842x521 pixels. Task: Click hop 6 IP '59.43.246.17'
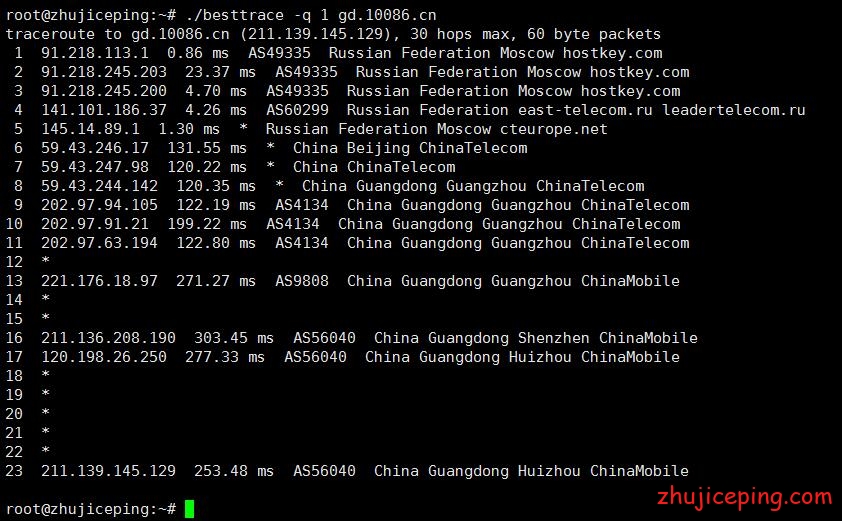(x=95, y=148)
